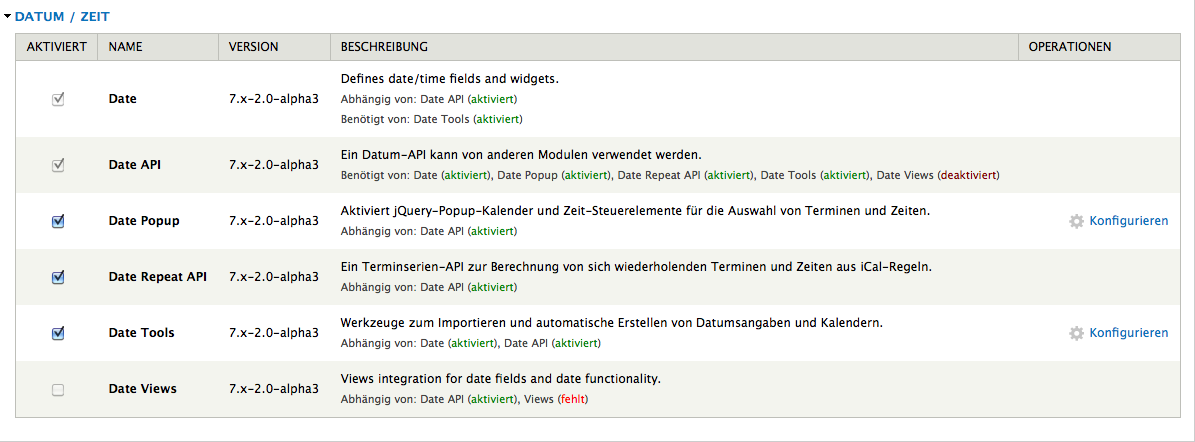
Task: Click the Version column header
Action: tap(253, 47)
